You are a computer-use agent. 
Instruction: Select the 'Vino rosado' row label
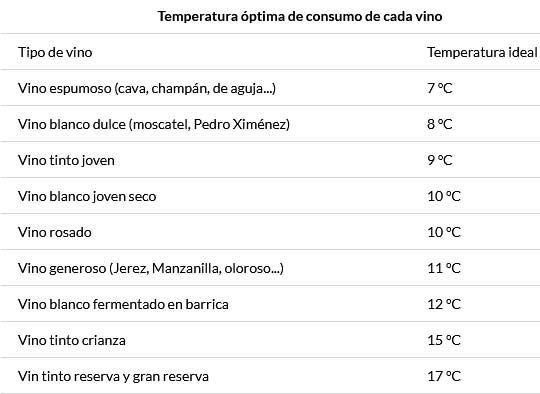pyautogui.click(x=55, y=232)
